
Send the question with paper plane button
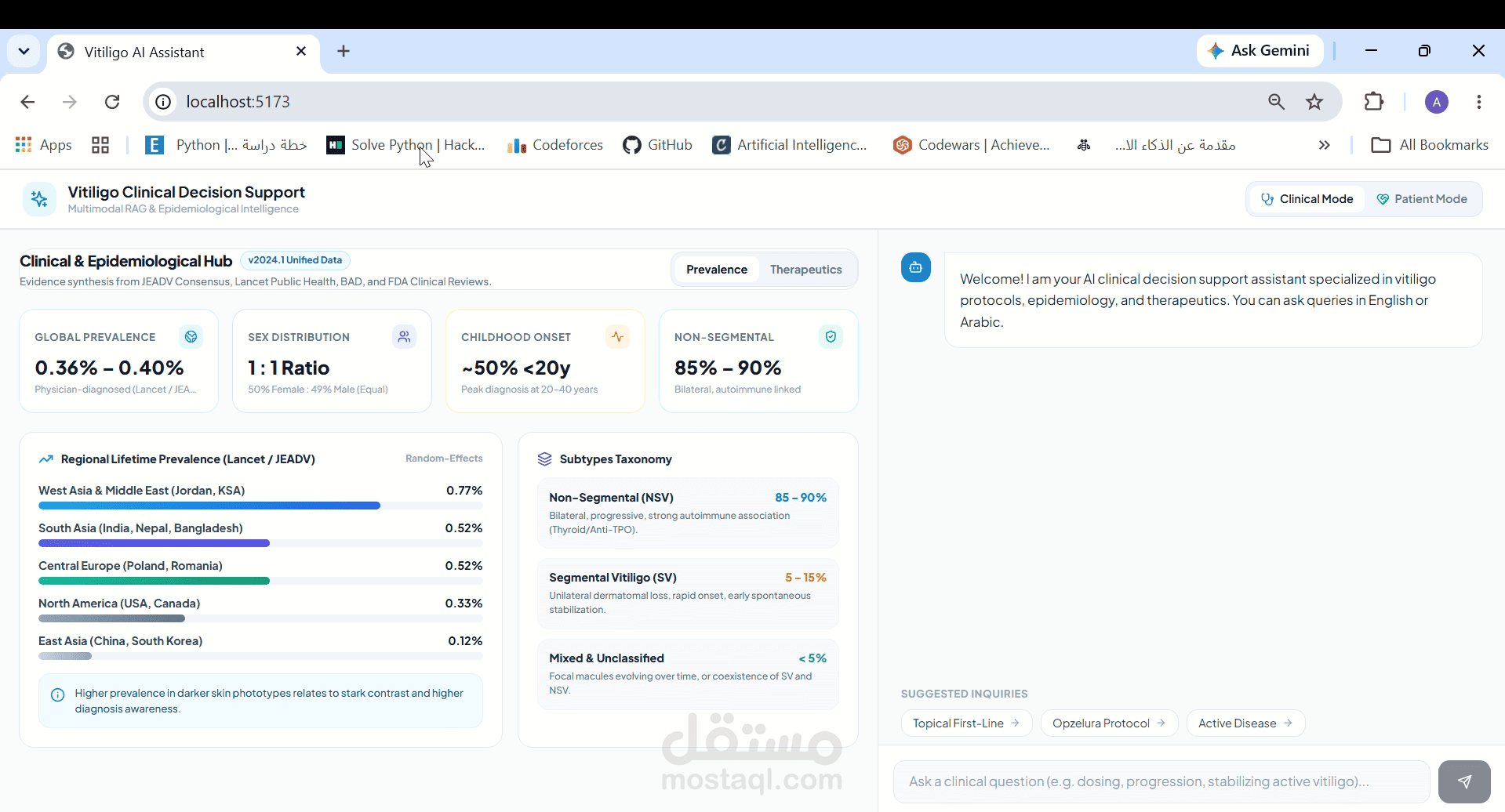[x=1464, y=781]
